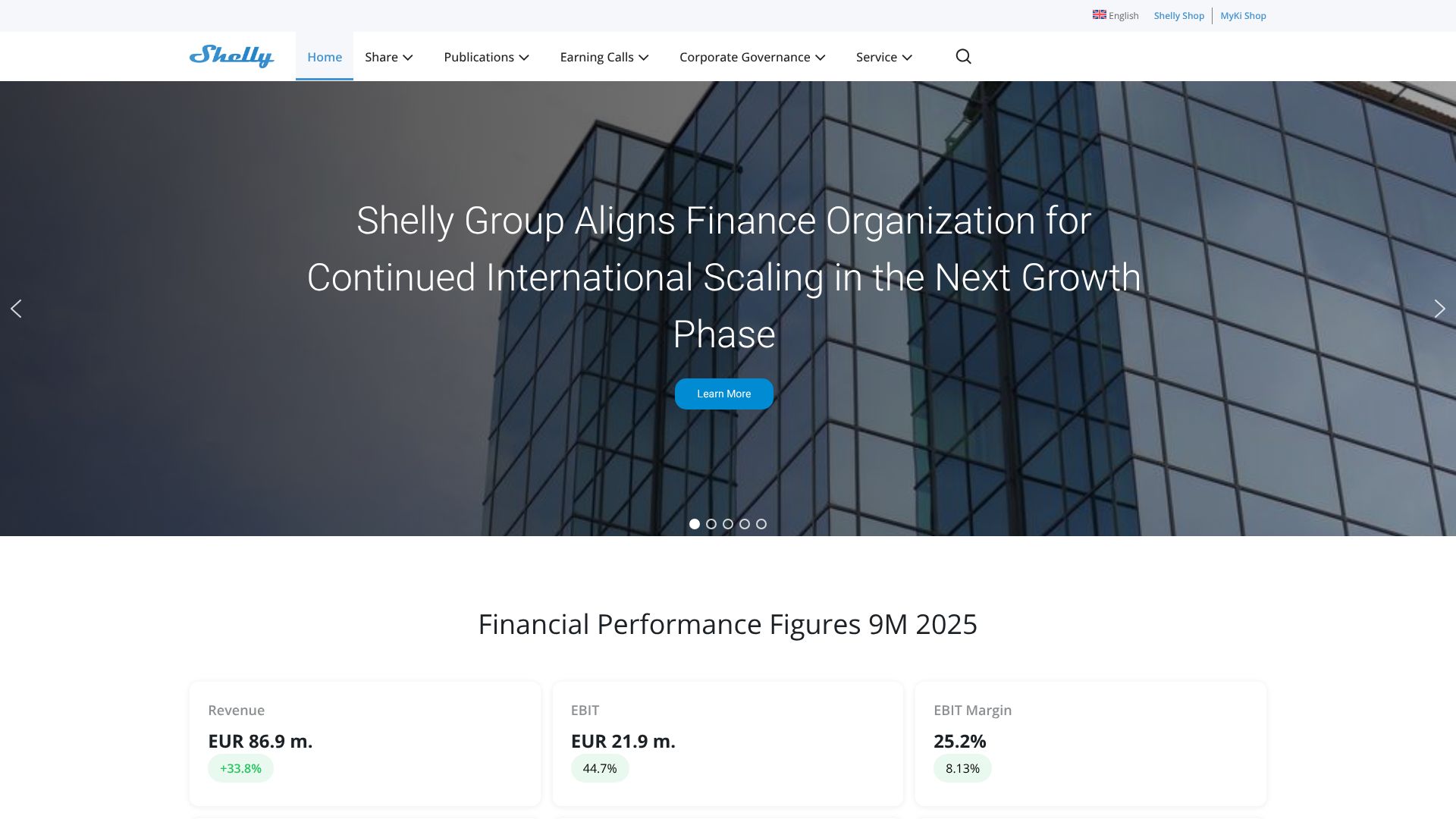Screen dimensions: 1456x819
Task: Open the MyKi Shop link
Action: click(1243, 16)
